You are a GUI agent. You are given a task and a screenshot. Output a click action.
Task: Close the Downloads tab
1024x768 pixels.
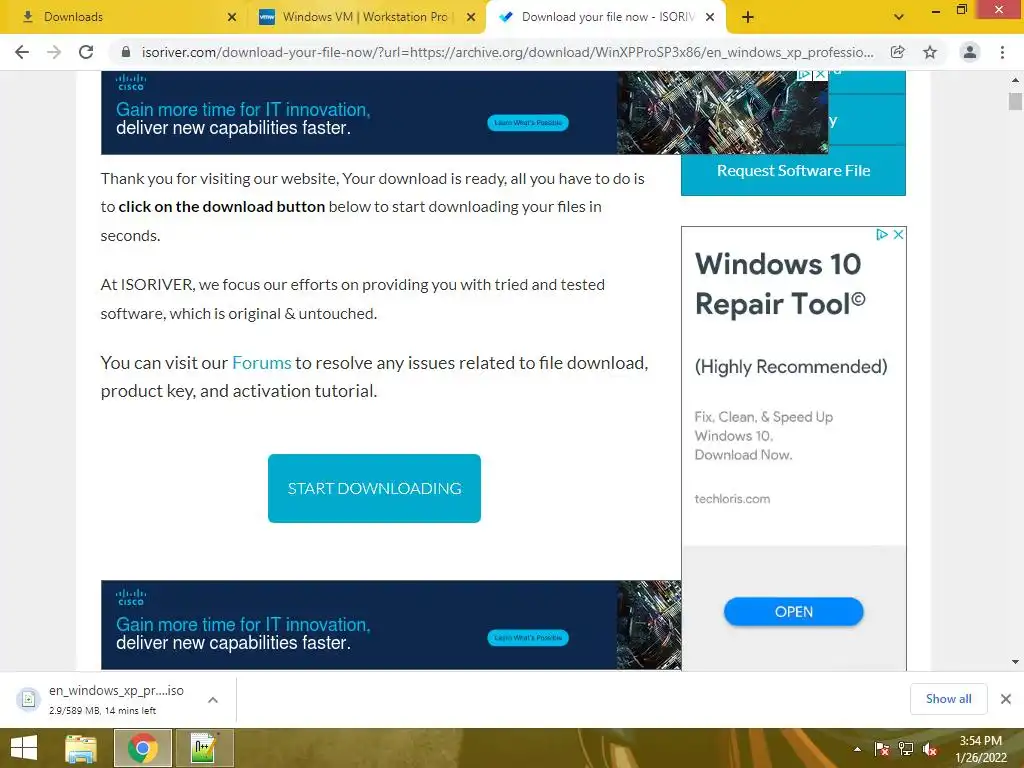coord(232,17)
